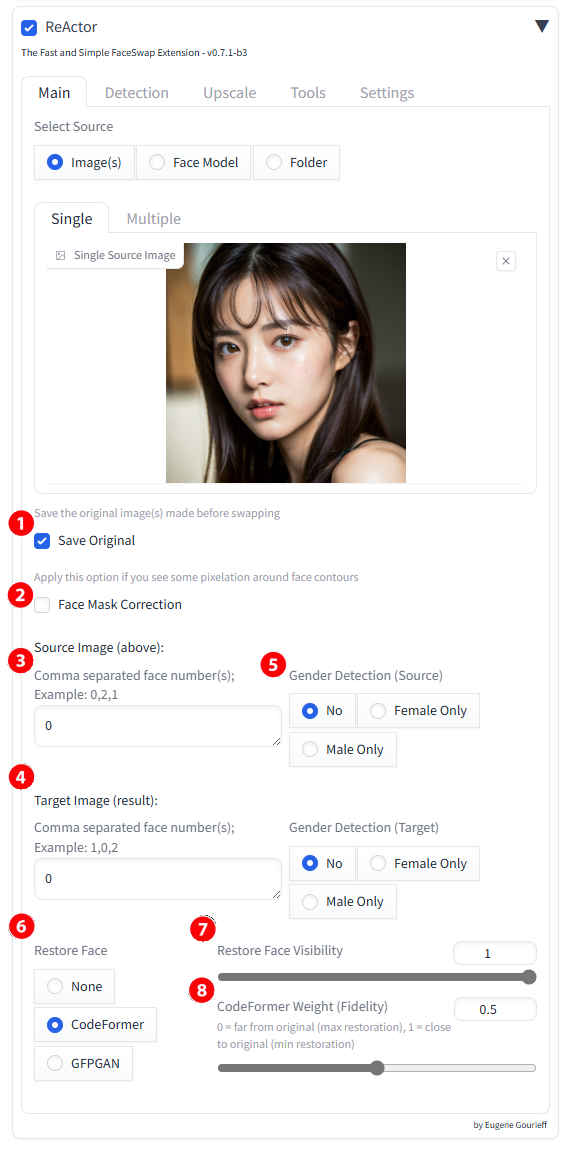Screen dimensions: 569x1149
Task: Switch to the Multiple source tab
Action: coord(154,218)
